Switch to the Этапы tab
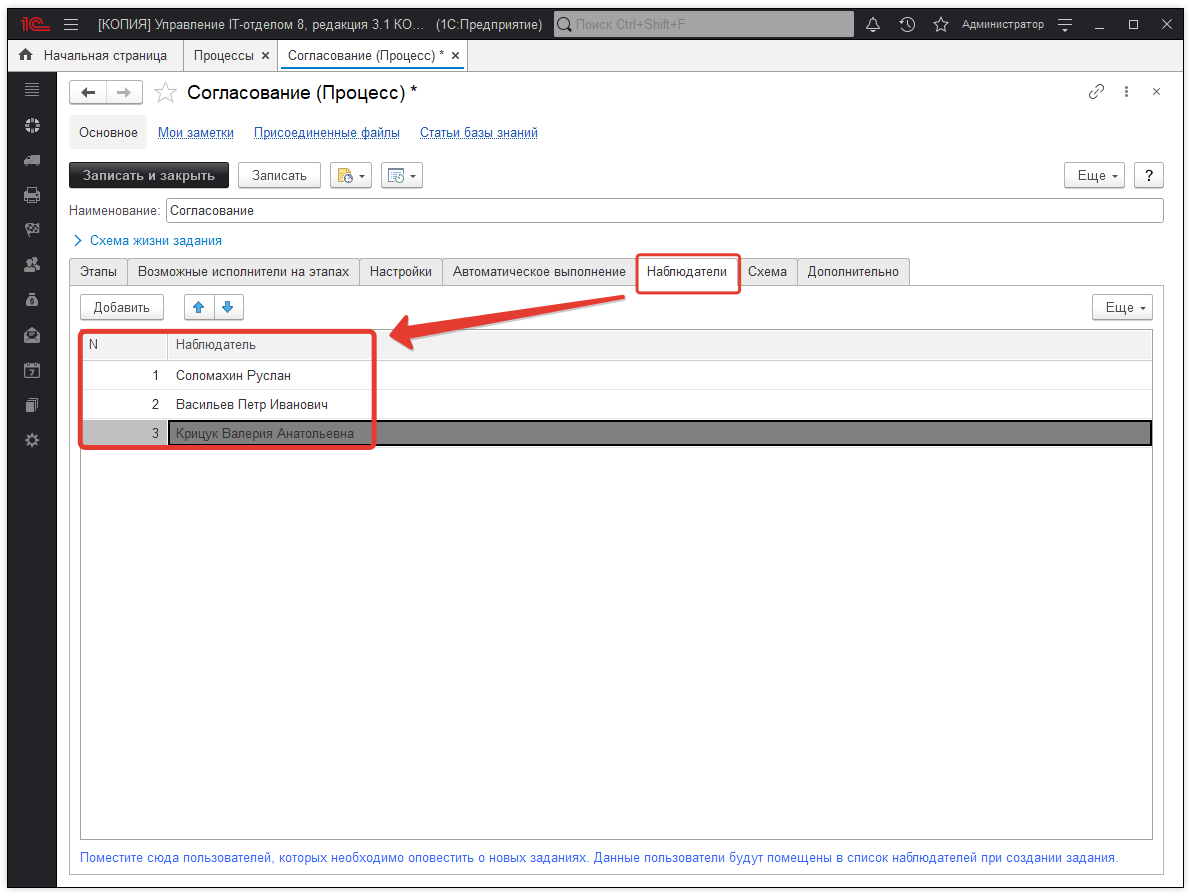Image resolution: width=1191 pixels, height=895 pixels. coord(98,272)
